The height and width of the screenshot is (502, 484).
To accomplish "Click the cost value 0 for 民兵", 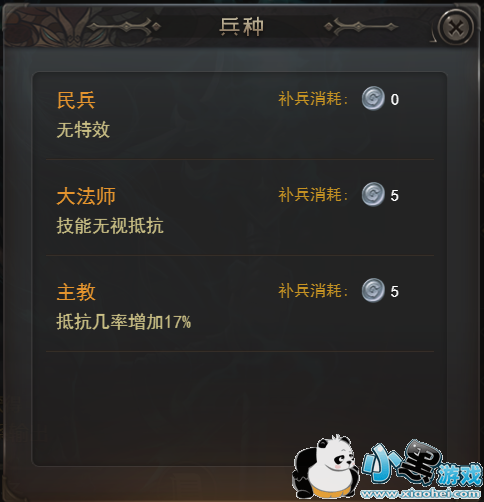I will pyautogui.click(x=395, y=100).
